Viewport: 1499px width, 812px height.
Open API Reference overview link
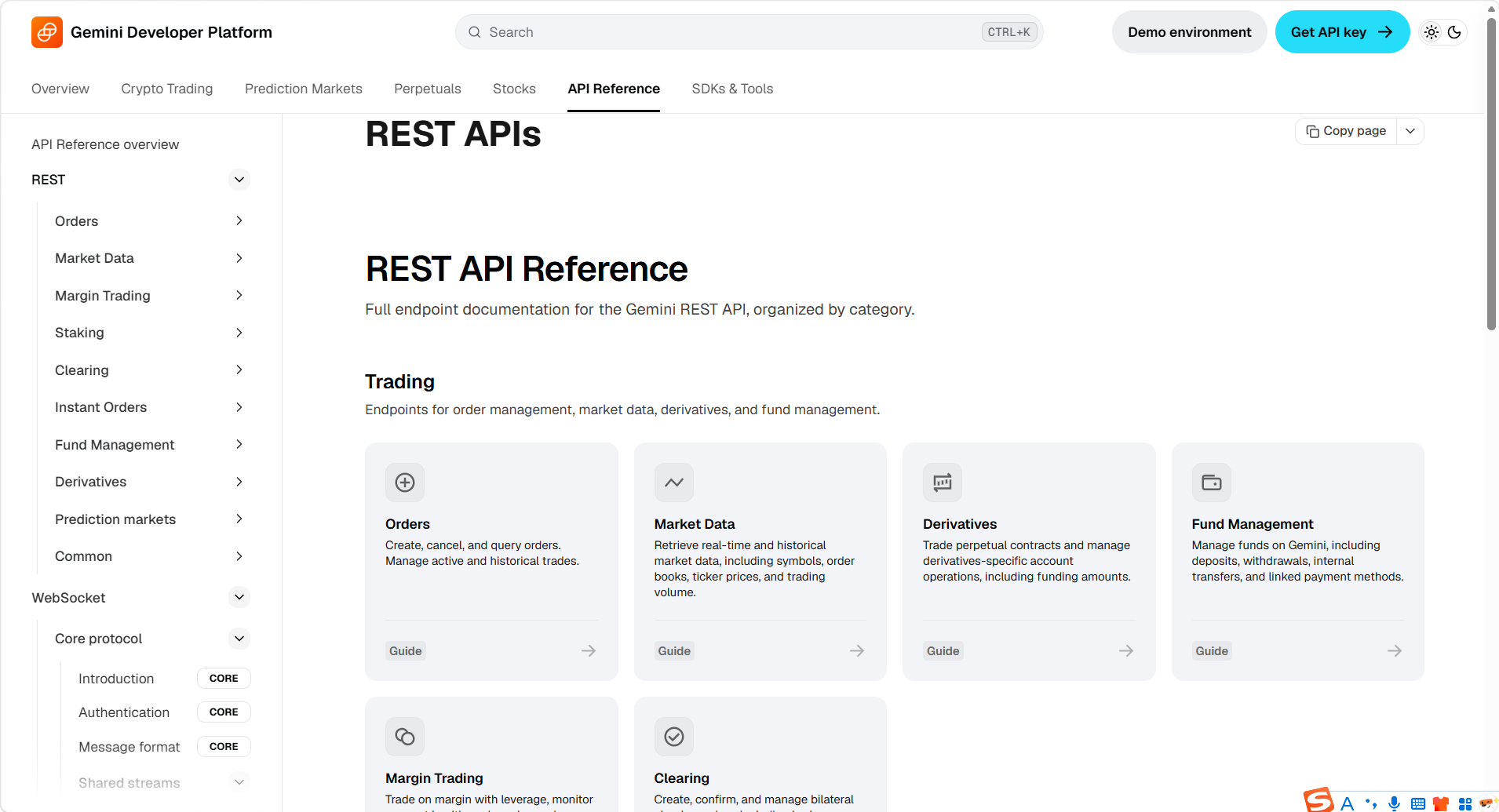(105, 144)
